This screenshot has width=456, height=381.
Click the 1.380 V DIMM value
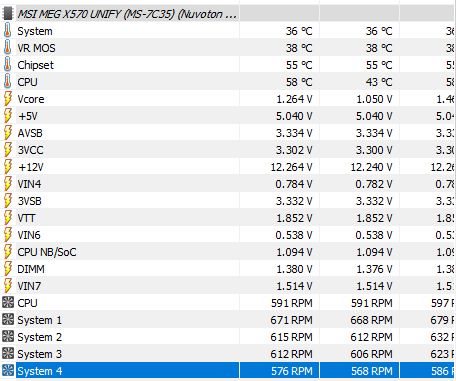point(294,269)
